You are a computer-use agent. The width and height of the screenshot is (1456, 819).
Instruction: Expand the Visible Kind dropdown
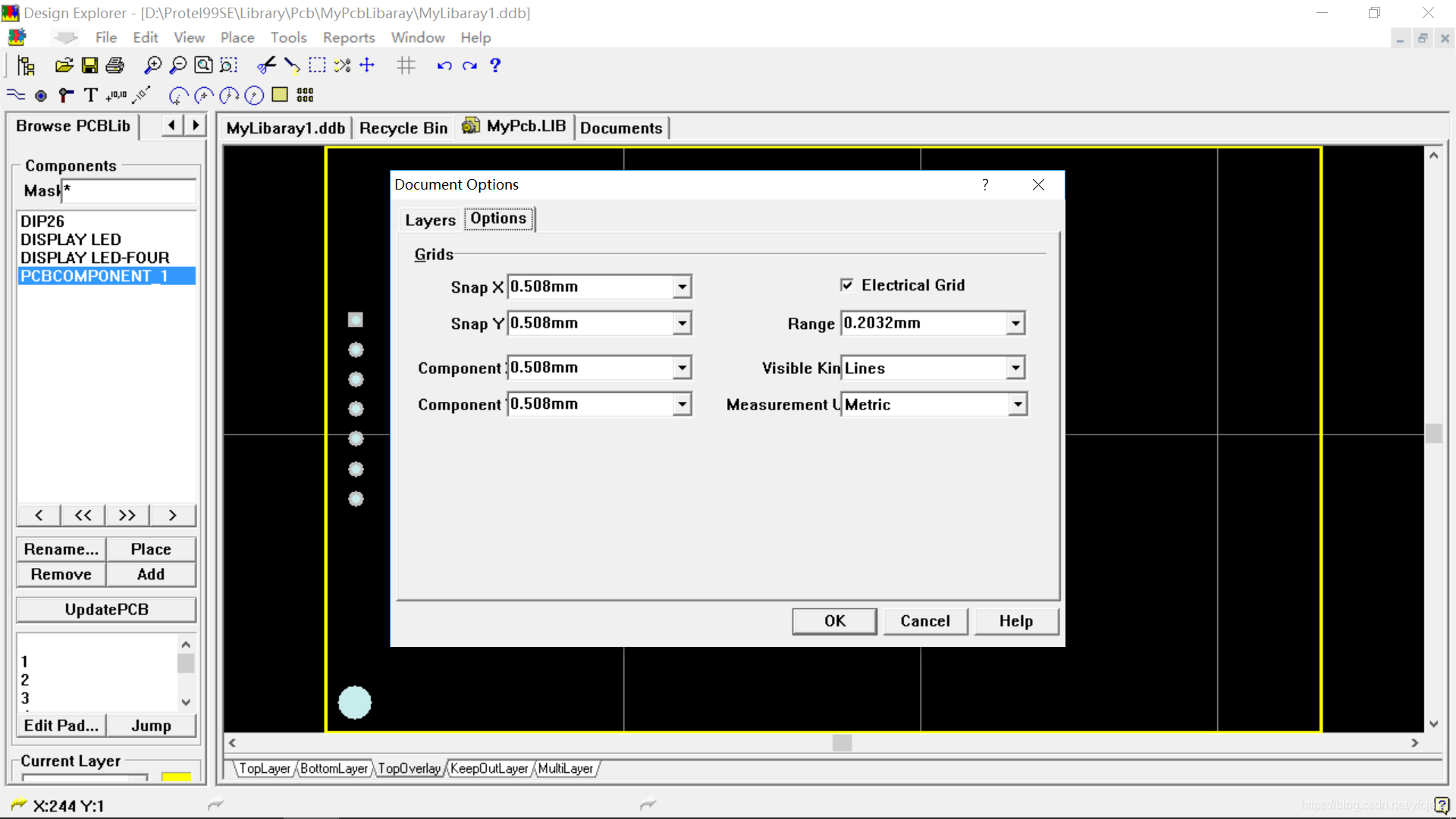click(x=1015, y=369)
